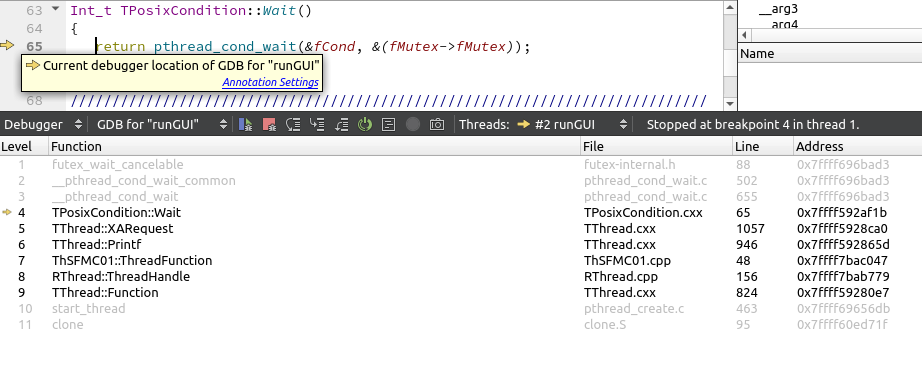Click the fCond argument in line 65
The width and height of the screenshot is (922, 381).
tap(334, 46)
